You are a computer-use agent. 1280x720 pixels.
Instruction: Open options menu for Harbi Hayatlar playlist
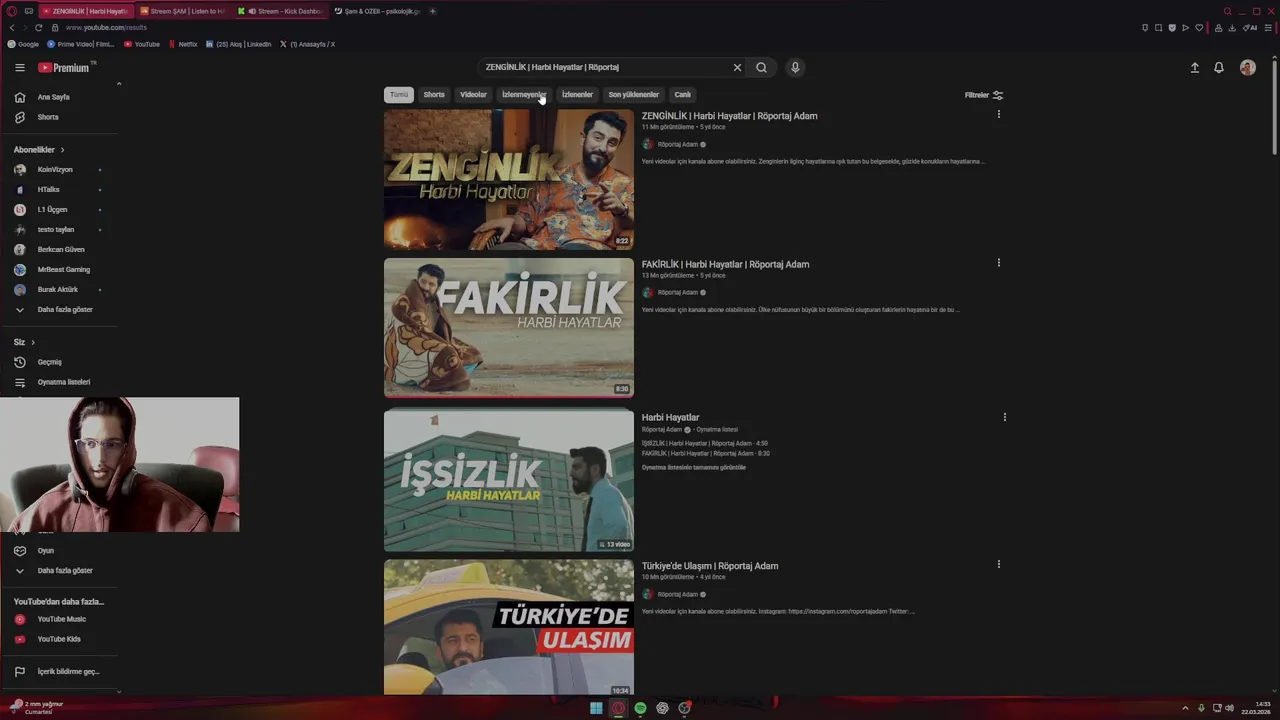pos(1004,417)
